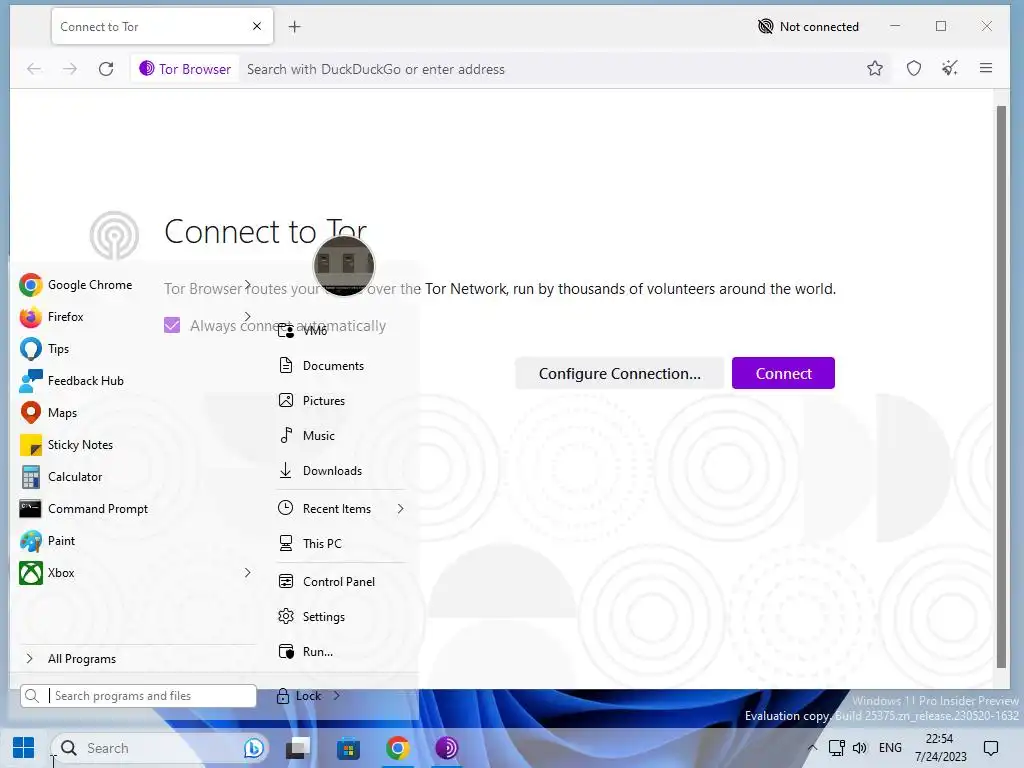Expand the Firefox jump list arrow
Screen dimensions: 1024x768
(x=248, y=317)
